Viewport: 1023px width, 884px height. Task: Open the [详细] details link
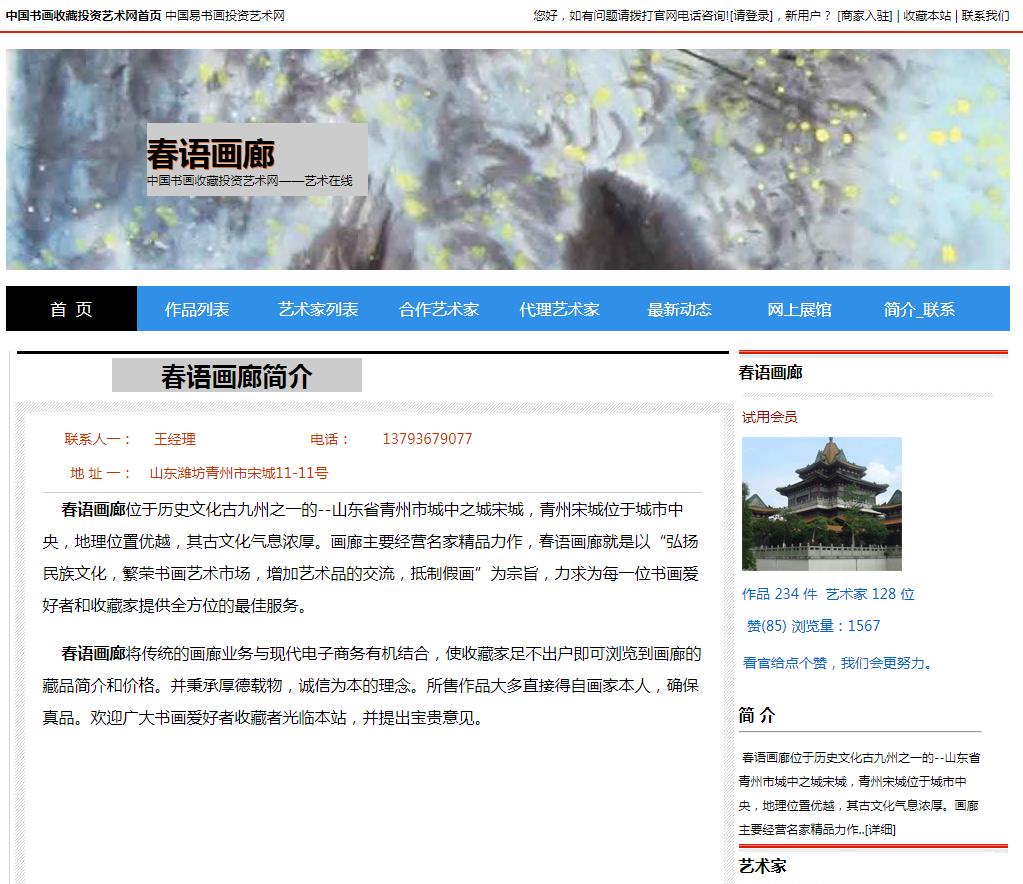[x=880, y=829]
